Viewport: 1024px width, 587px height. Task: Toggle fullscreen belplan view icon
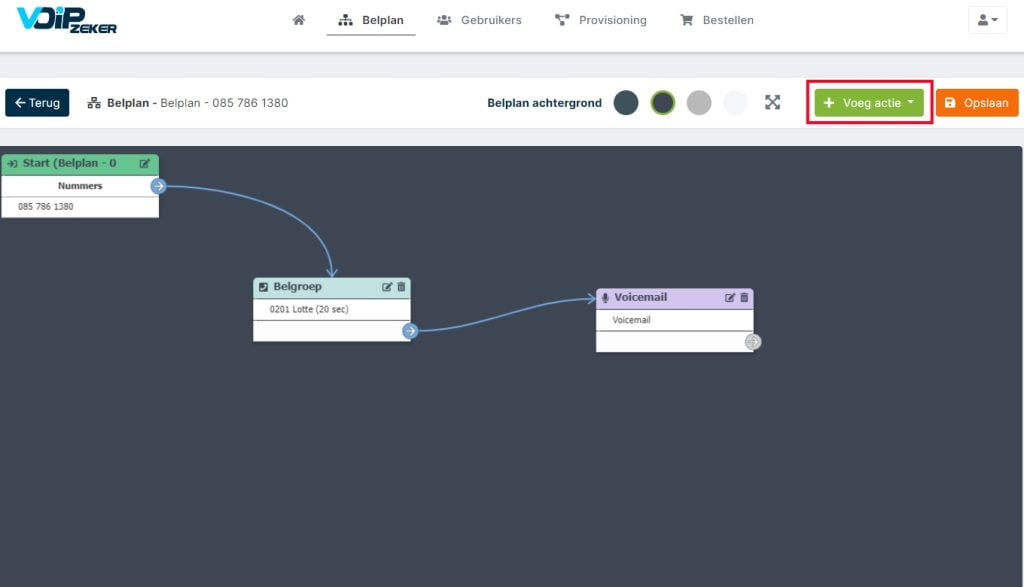pyautogui.click(x=773, y=103)
